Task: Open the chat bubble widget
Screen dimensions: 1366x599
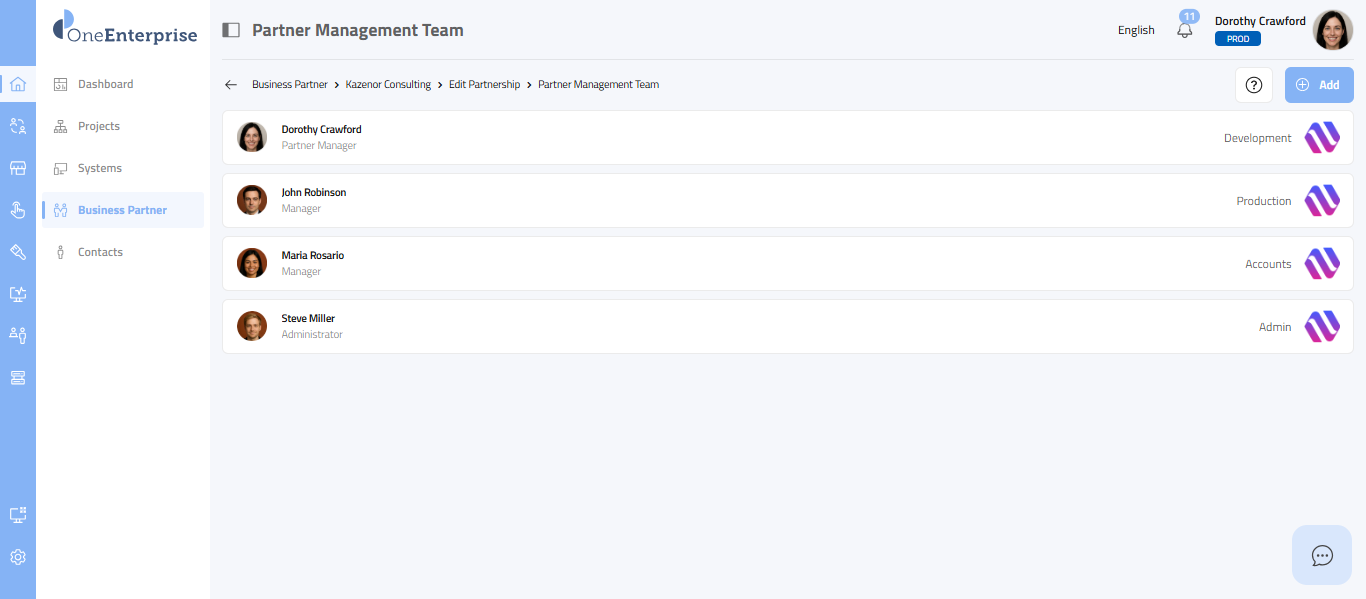Action: [1322, 555]
